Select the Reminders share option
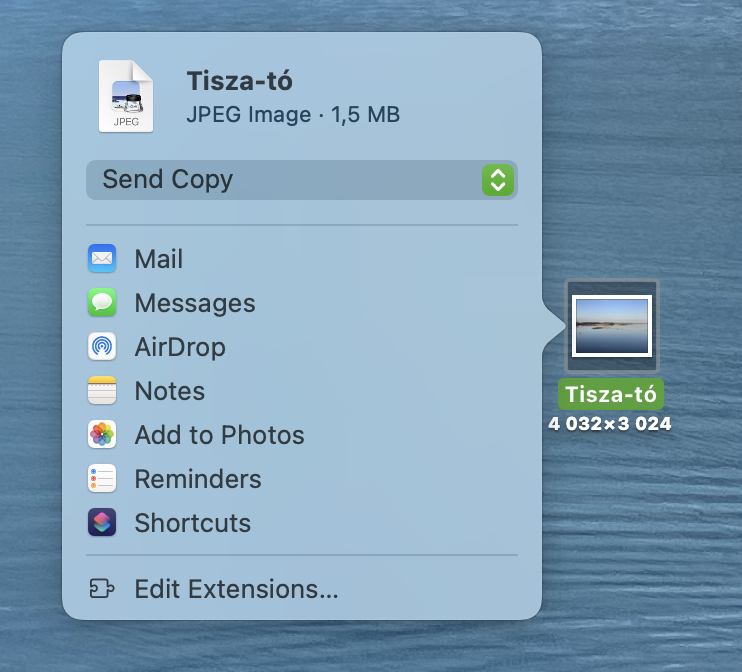742x672 pixels. pyautogui.click(x=302, y=478)
